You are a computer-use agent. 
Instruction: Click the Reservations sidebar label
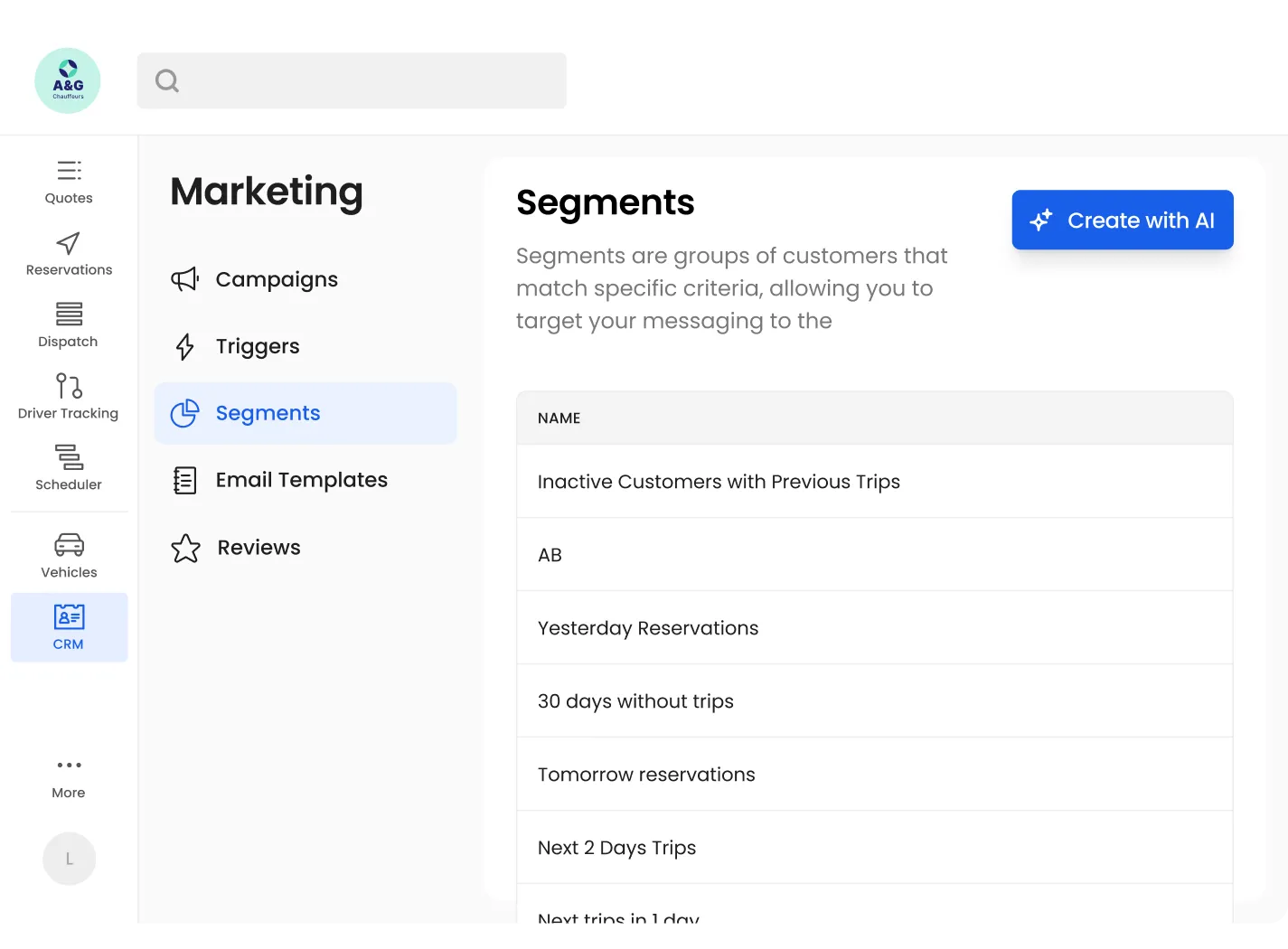[x=69, y=269]
